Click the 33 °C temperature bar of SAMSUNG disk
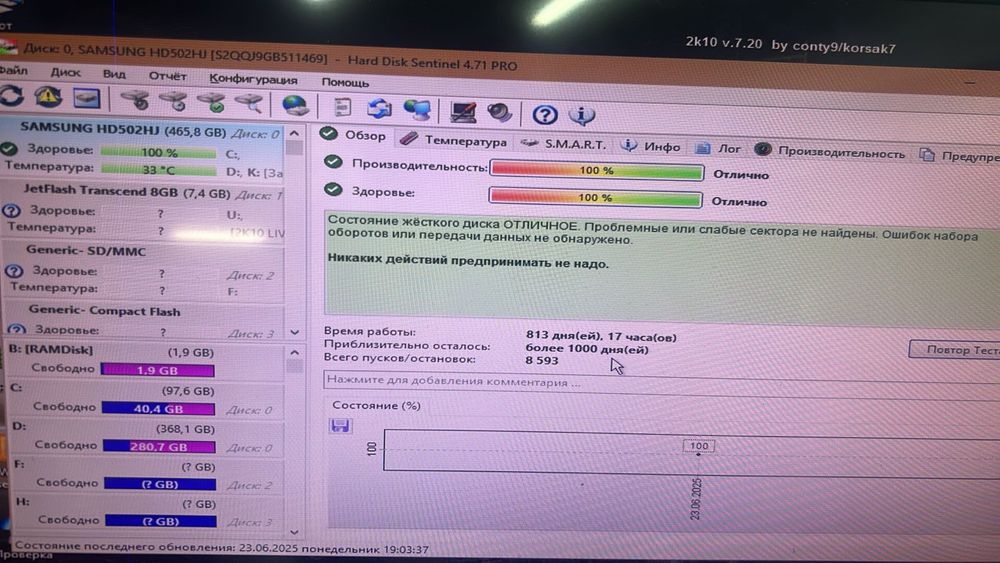The image size is (1000, 563). (x=158, y=170)
